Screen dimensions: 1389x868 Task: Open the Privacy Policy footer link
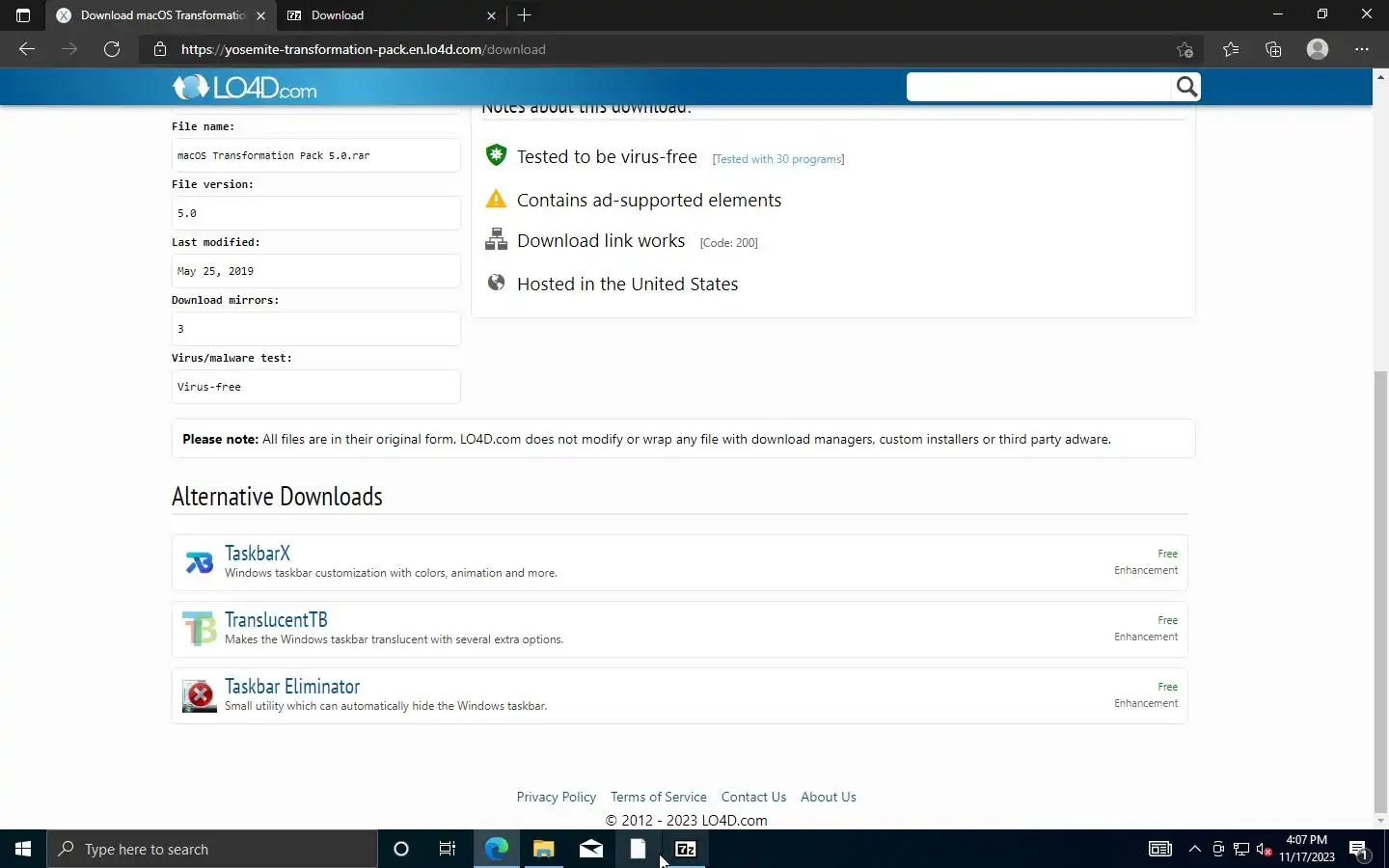[x=557, y=797]
